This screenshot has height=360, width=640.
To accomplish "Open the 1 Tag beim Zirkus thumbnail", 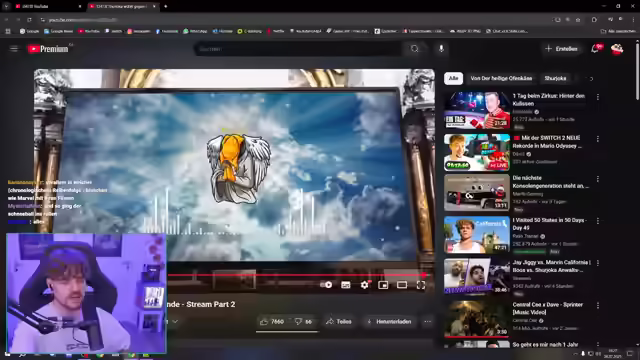I will [477, 111].
